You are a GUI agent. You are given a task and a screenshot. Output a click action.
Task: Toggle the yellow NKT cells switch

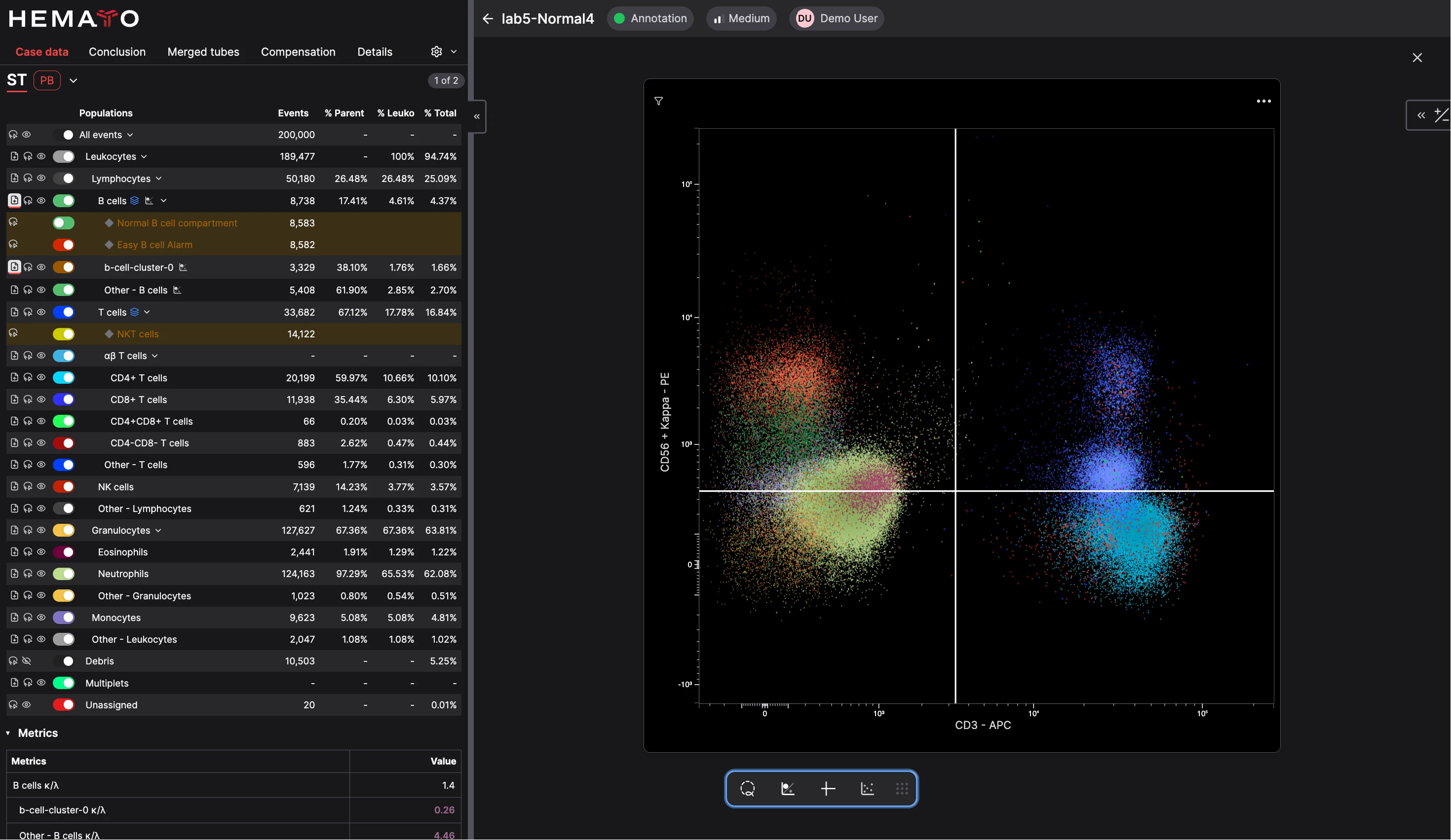(63, 334)
